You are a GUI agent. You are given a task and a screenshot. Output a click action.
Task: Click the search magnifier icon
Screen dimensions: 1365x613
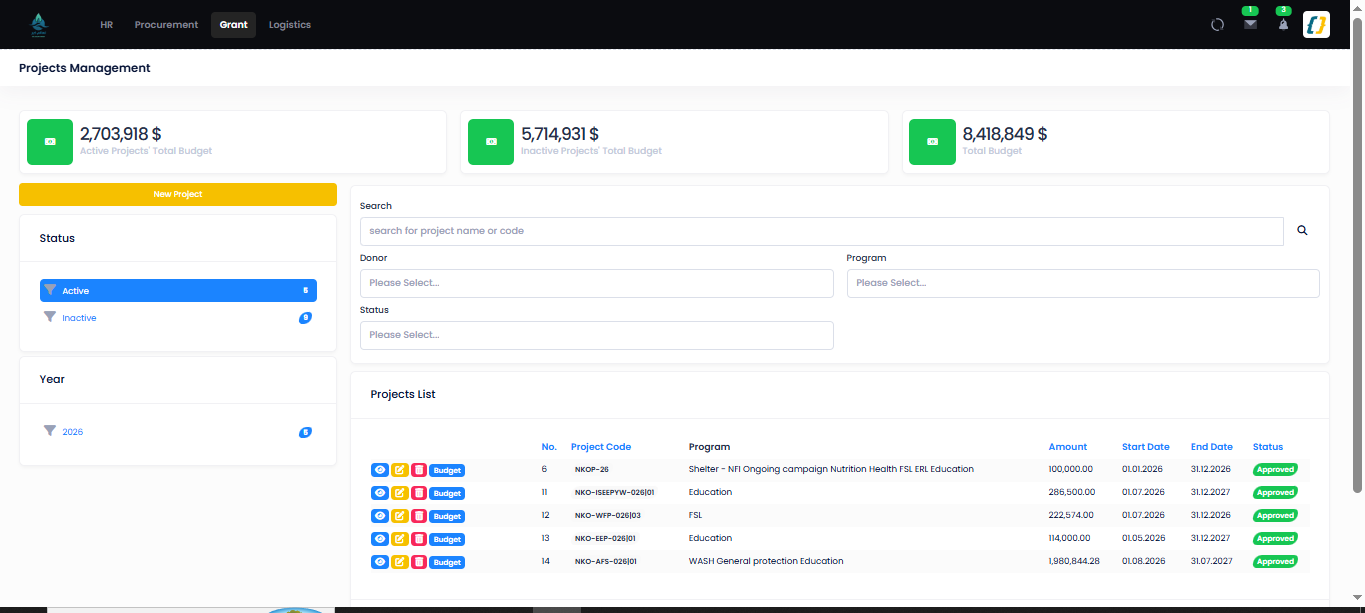[1302, 231]
